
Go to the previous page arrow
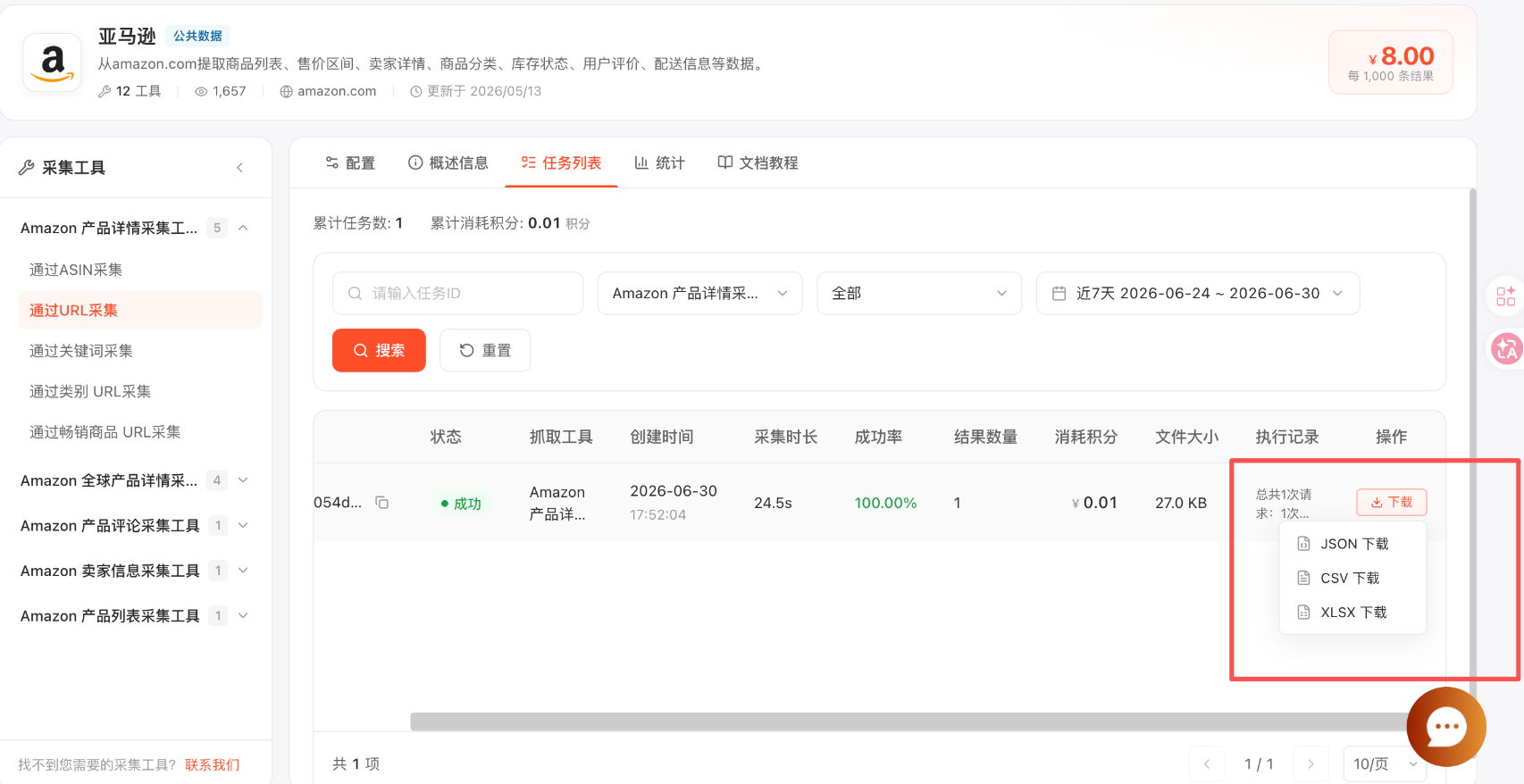click(1207, 764)
